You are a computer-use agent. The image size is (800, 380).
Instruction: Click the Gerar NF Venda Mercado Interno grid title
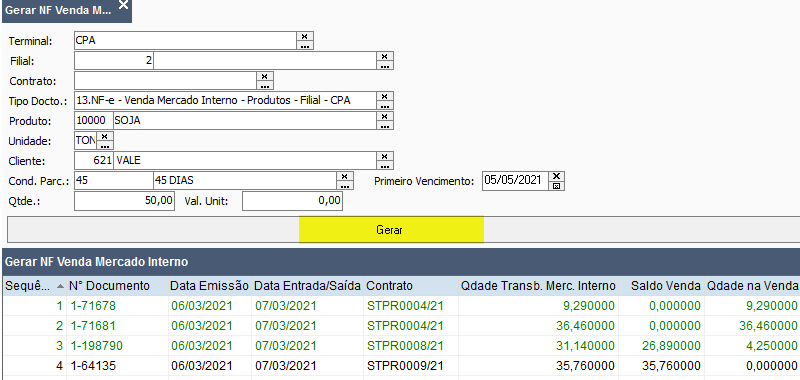click(96, 262)
